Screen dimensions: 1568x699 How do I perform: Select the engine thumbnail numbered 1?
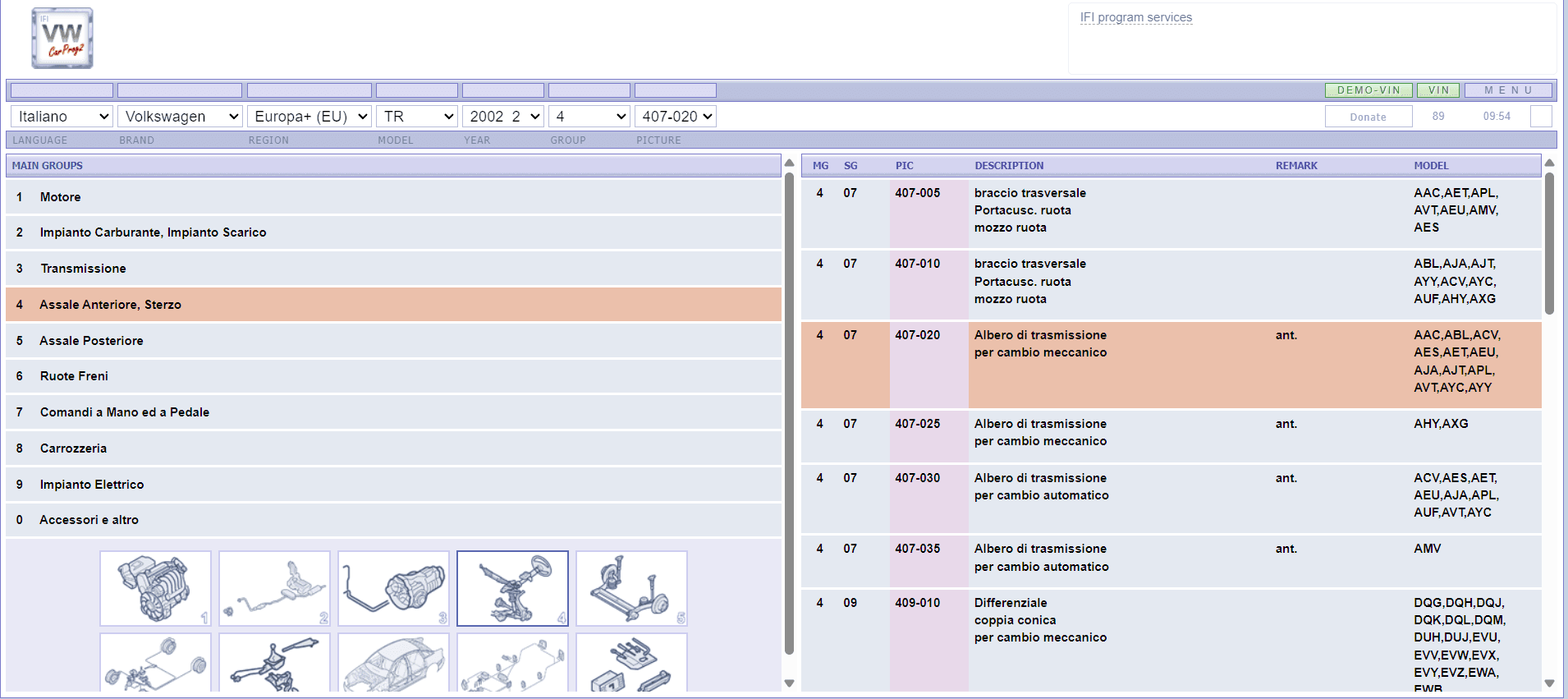156,588
